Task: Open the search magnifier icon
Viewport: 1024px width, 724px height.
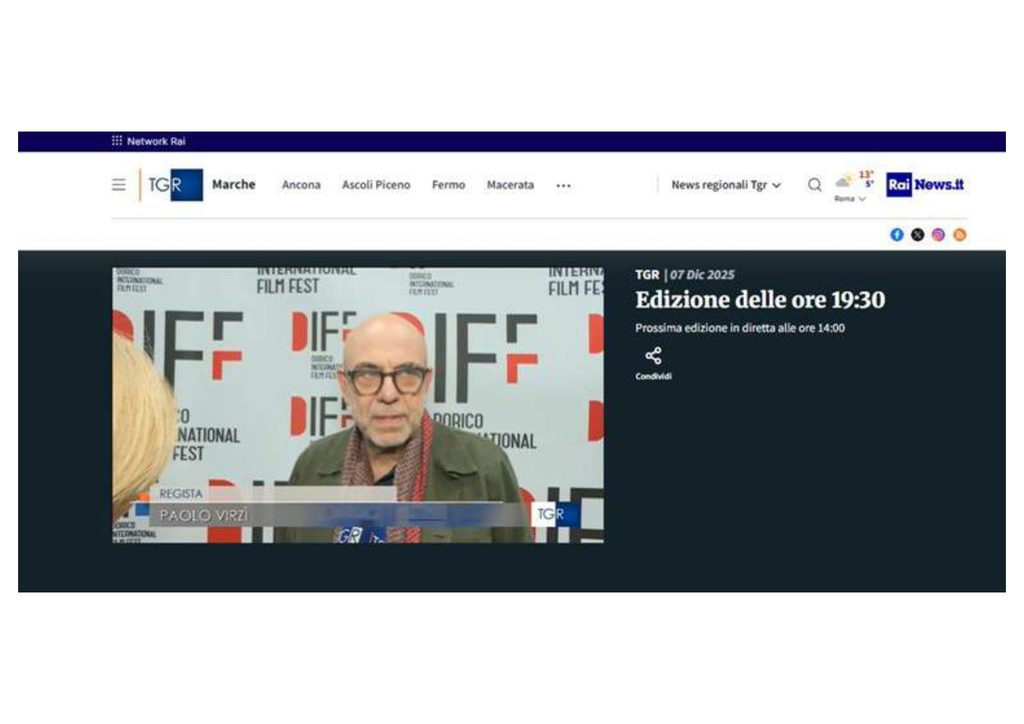Action: (814, 185)
